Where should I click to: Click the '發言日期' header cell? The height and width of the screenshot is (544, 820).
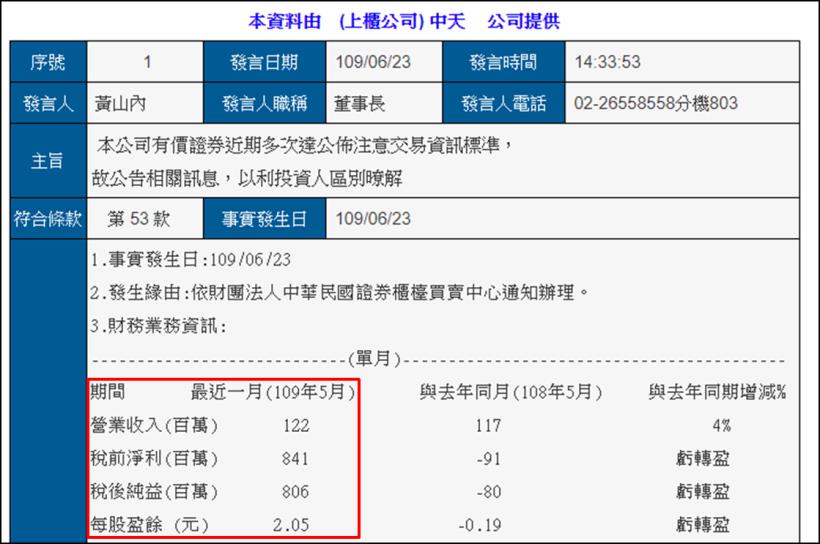[265, 62]
